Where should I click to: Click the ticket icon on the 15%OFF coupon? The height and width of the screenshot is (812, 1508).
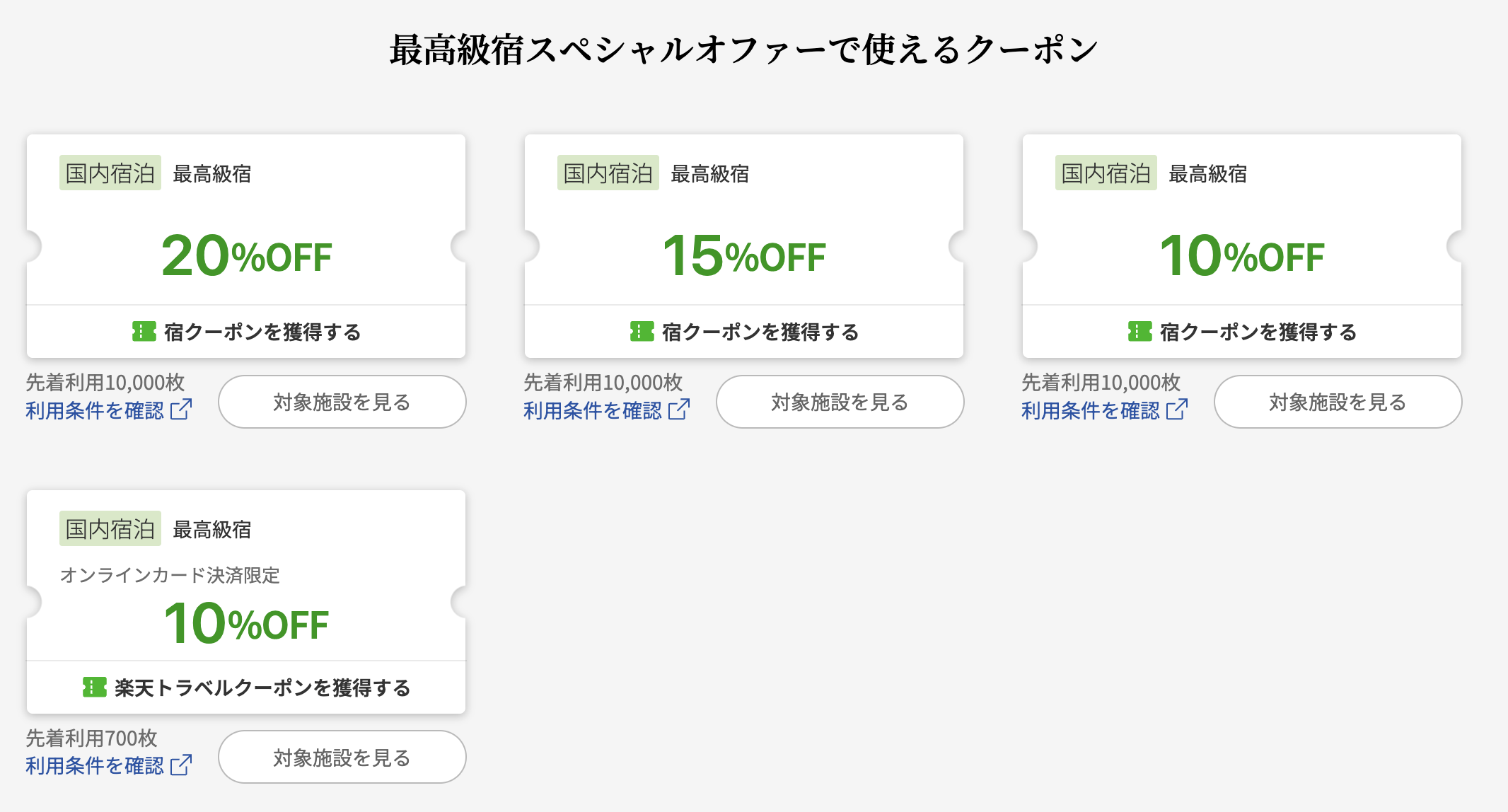click(642, 331)
